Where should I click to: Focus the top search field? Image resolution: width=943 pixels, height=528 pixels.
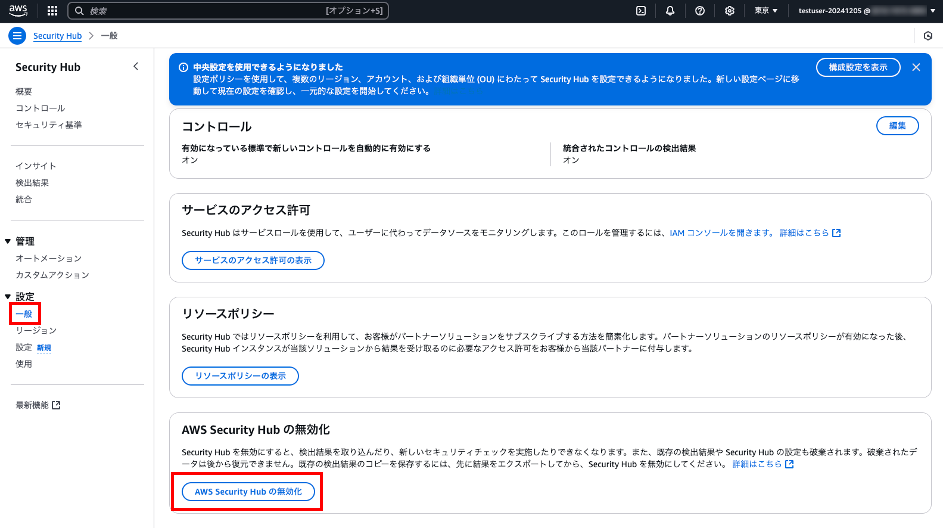tap(228, 11)
